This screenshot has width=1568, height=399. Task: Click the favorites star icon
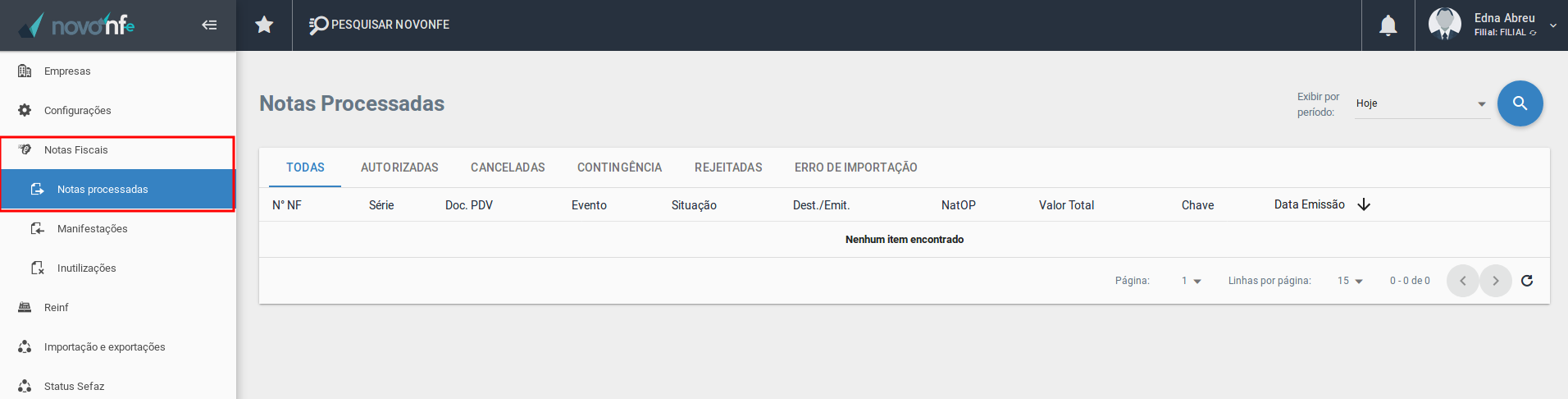pos(264,25)
